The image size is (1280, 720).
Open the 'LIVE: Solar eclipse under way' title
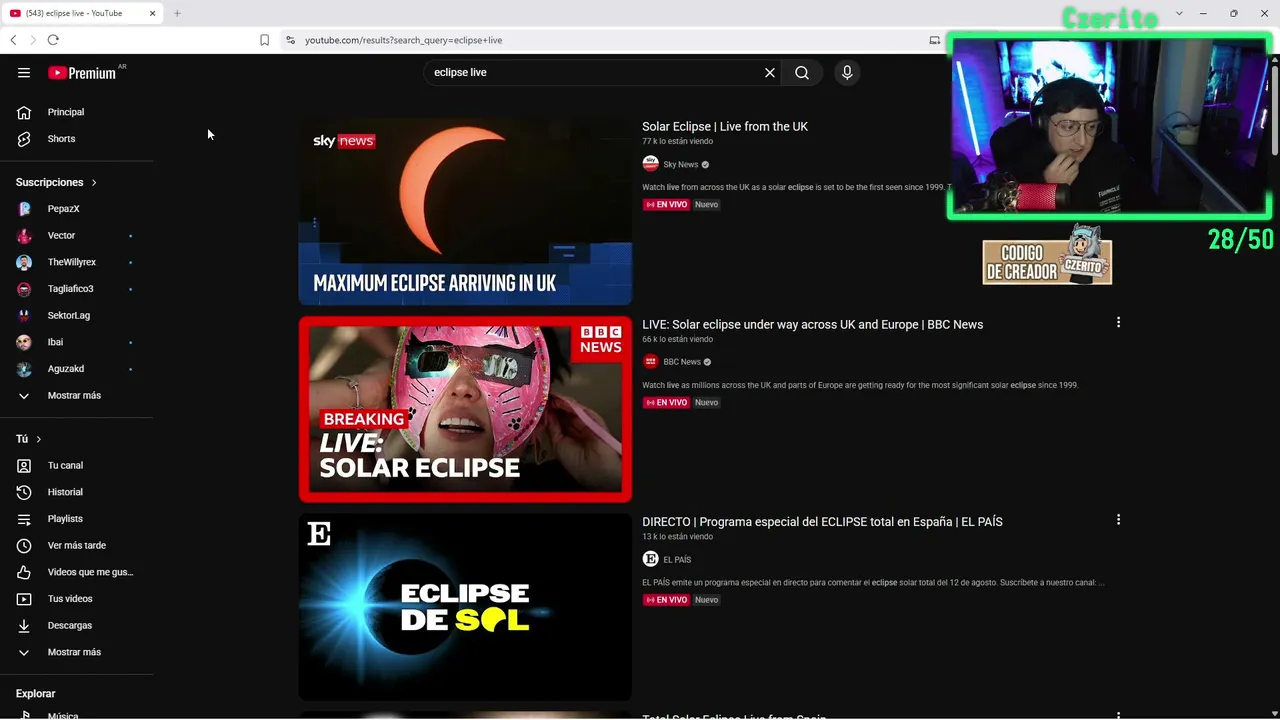click(812, 325)
